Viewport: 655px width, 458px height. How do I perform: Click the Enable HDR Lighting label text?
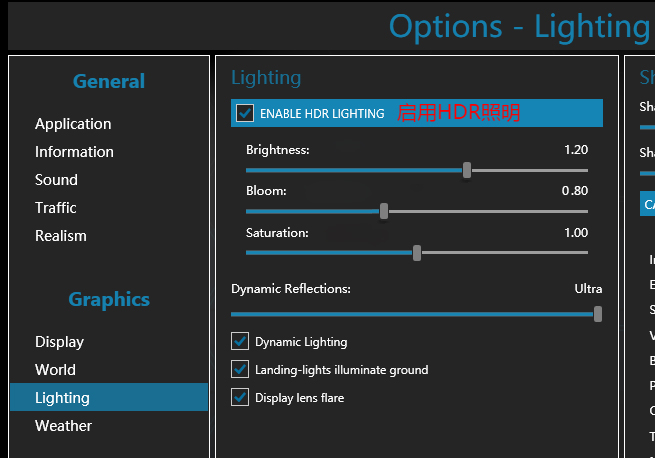(x=322, y=114)
